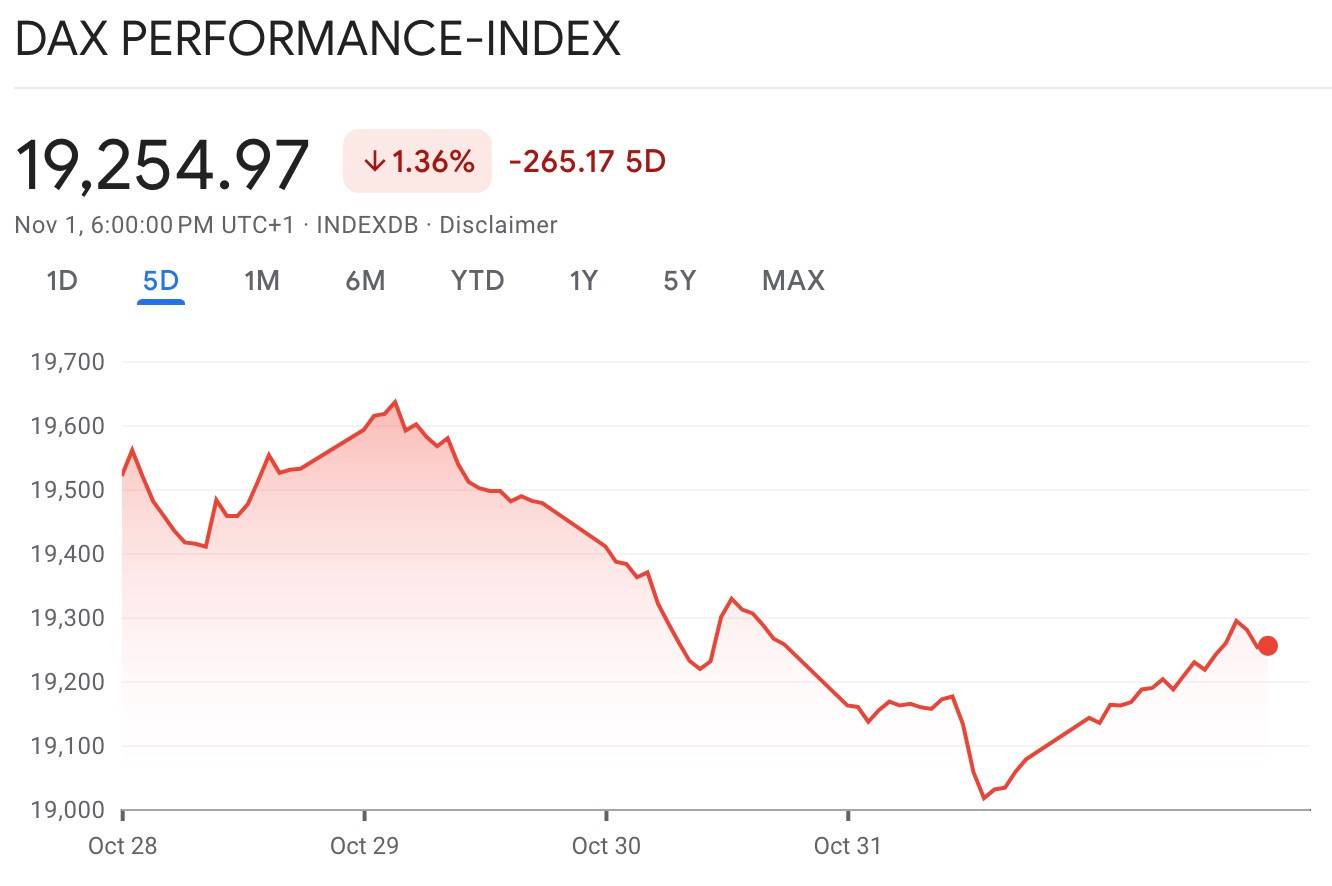Select the 5D time range tab
Image resolution: width=1332 pixels, height=886 pixels.
[x=160, y=281]
